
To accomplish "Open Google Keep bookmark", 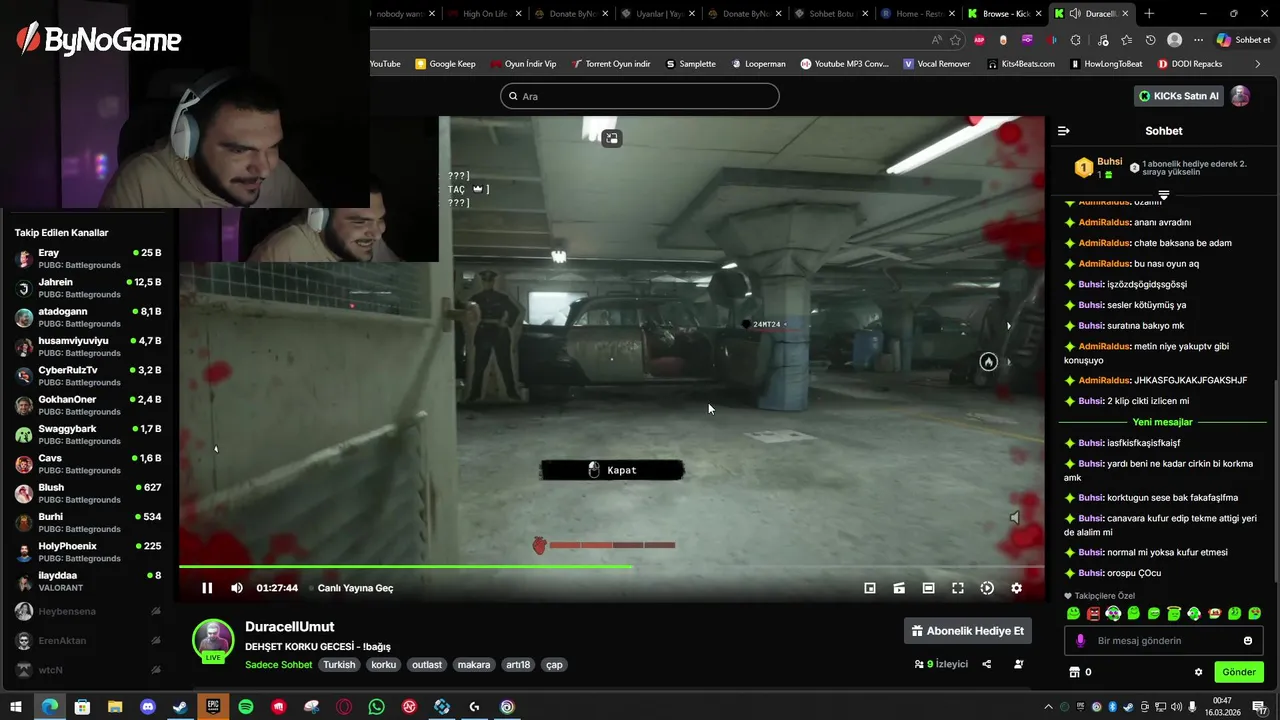I will [445, 64].
